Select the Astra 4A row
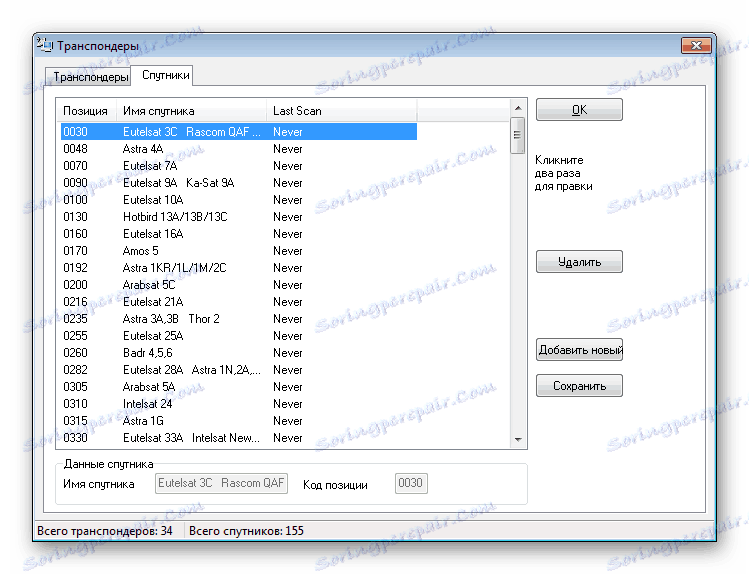 239,149
